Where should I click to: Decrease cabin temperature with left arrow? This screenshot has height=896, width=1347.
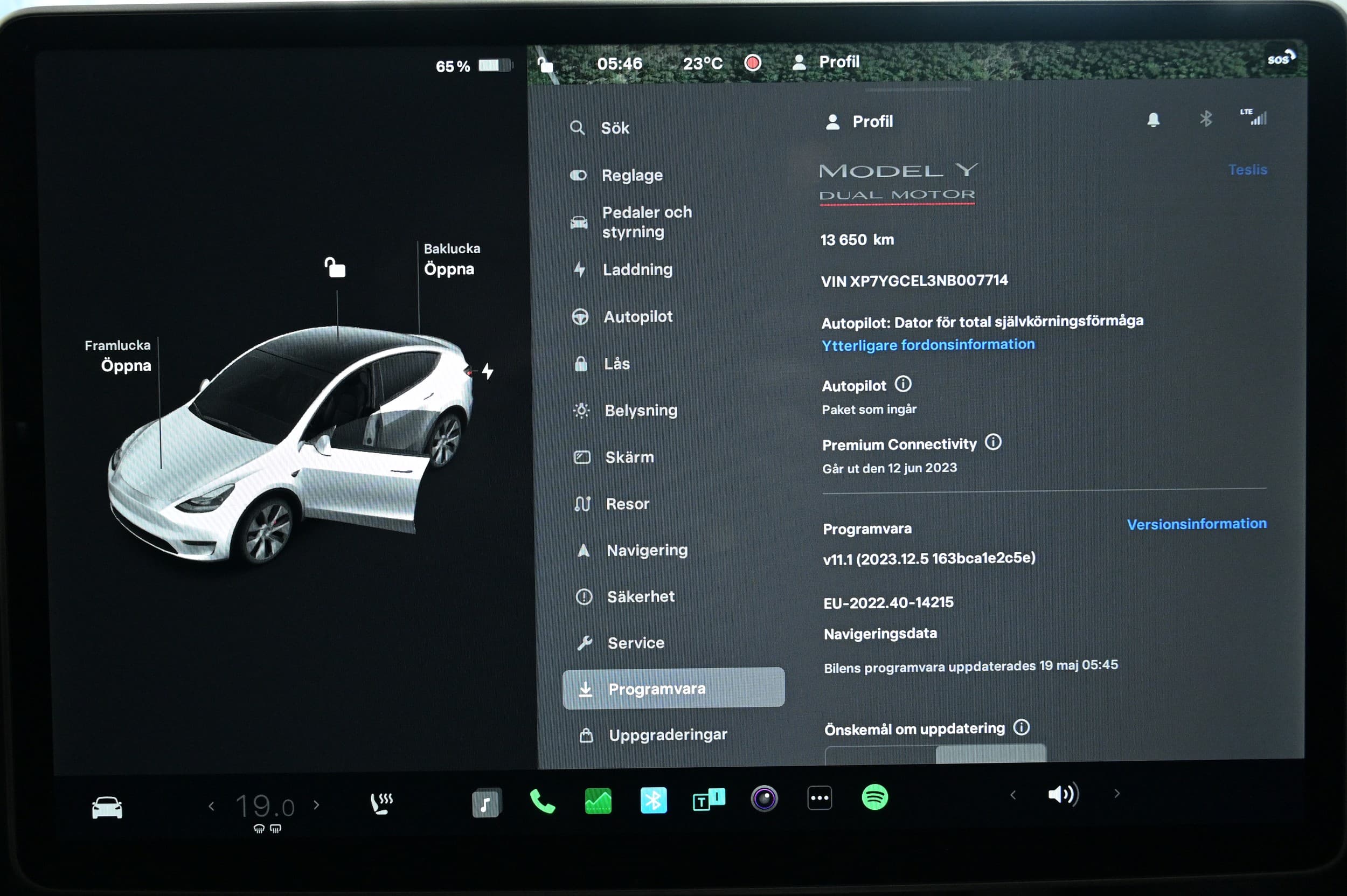point(211,805)
